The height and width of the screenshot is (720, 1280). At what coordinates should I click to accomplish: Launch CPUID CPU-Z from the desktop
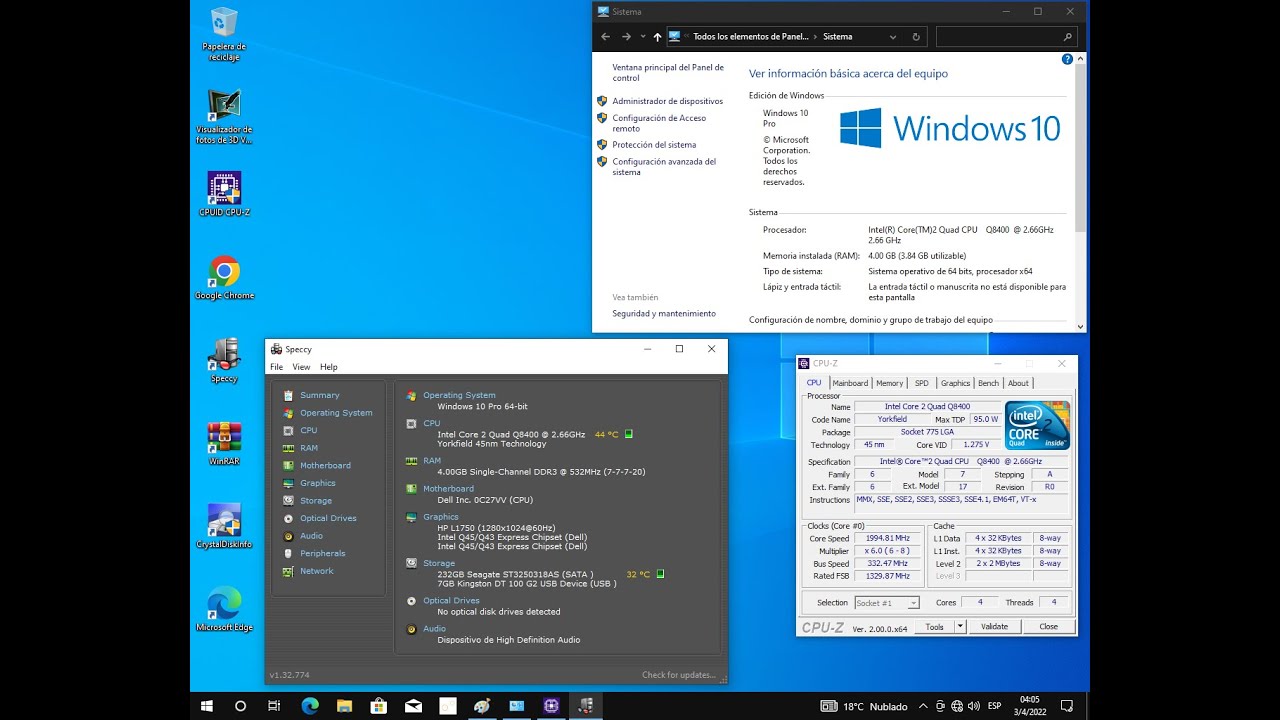click(224, 193)
